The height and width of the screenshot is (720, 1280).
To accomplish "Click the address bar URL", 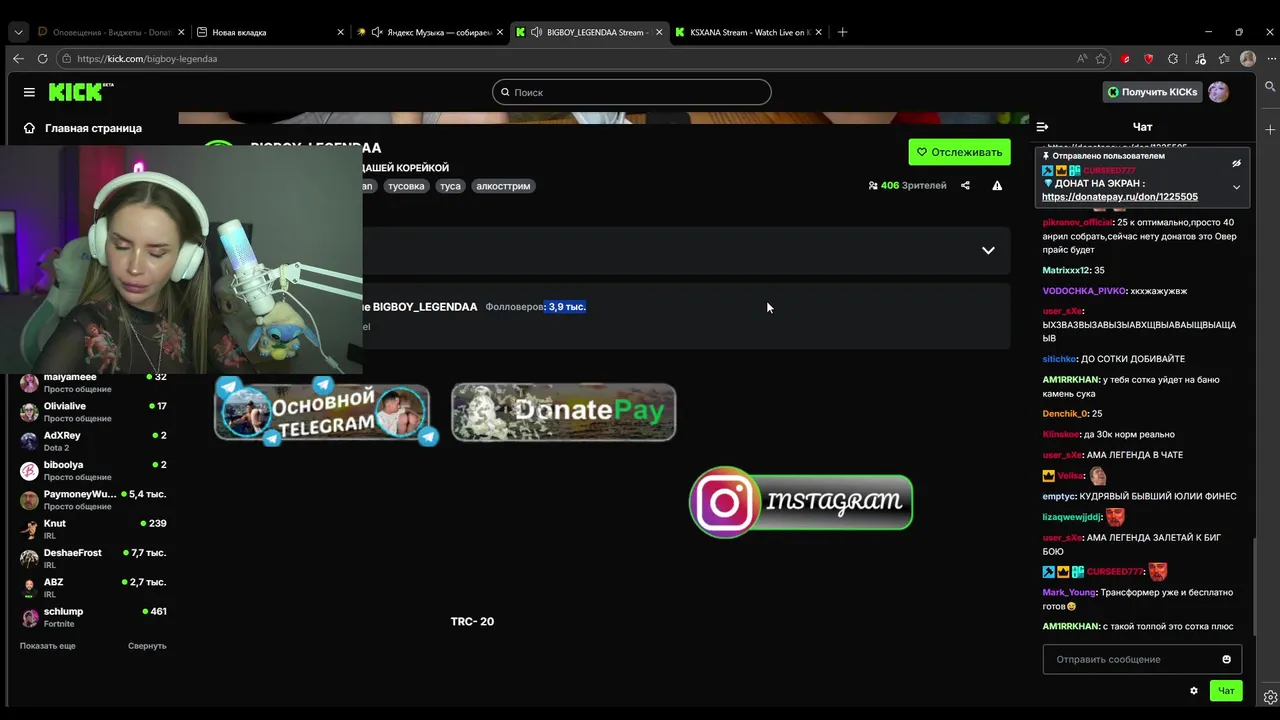I will tap(147, 59).
